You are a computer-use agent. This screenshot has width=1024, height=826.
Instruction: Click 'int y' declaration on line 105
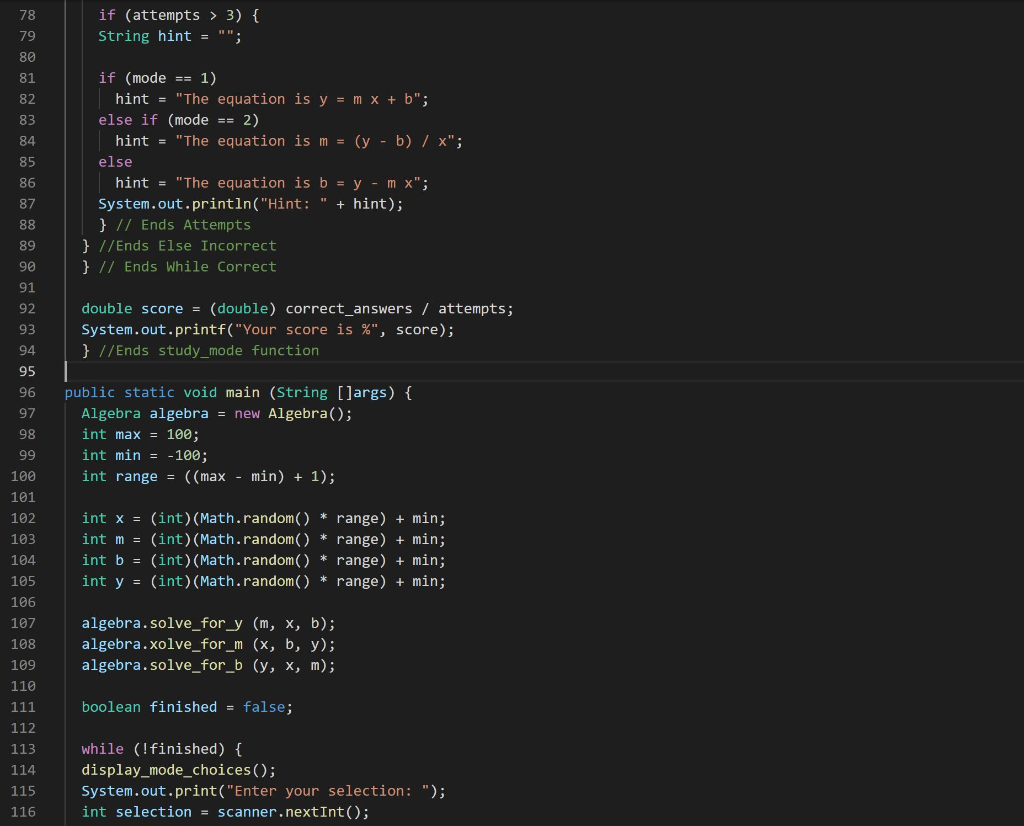coord(103,581)
